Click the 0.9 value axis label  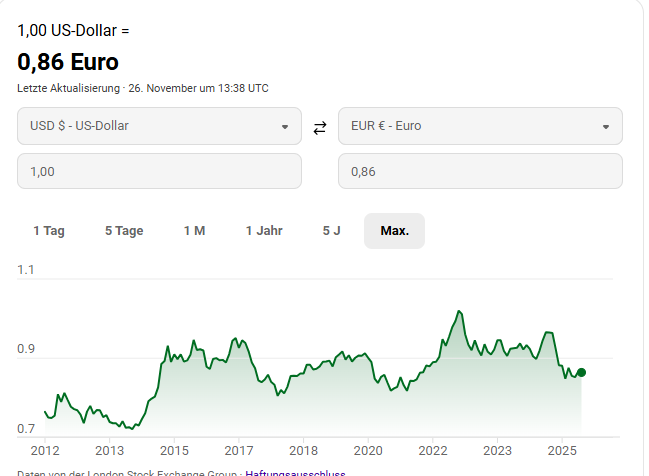[x=25, y=350]
